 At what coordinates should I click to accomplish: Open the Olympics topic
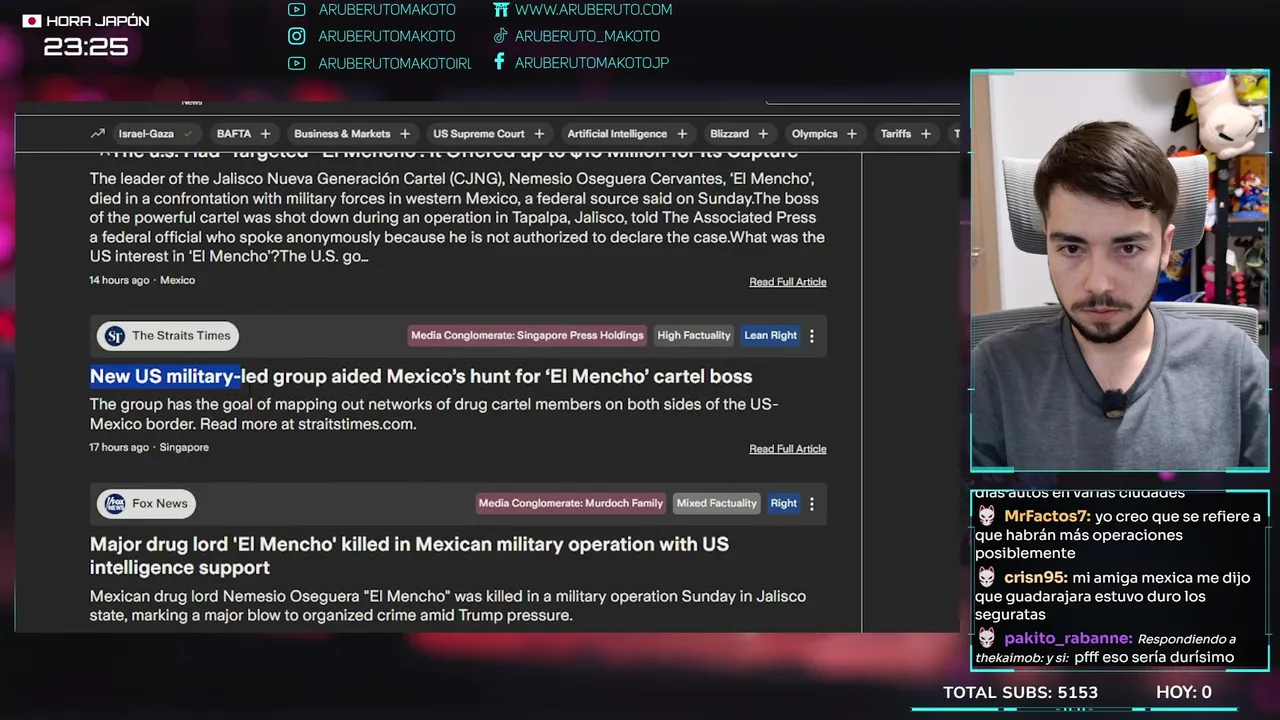pos(814,134)
